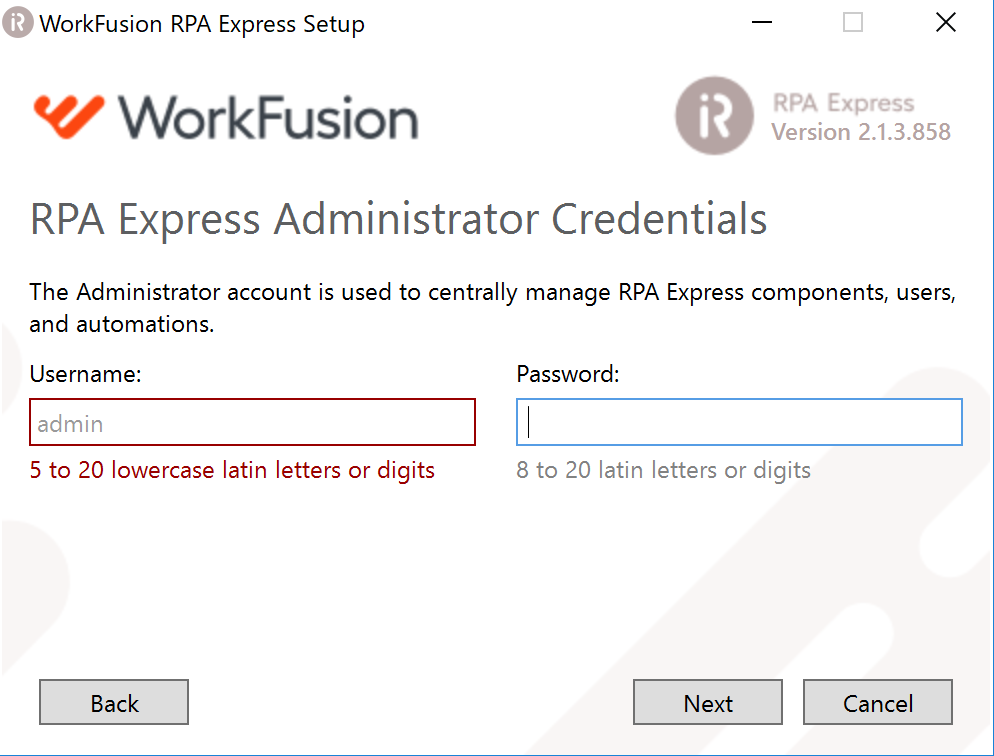The image size is (994, 756).
Task: Click the Password label
Action: click(567, 374)
